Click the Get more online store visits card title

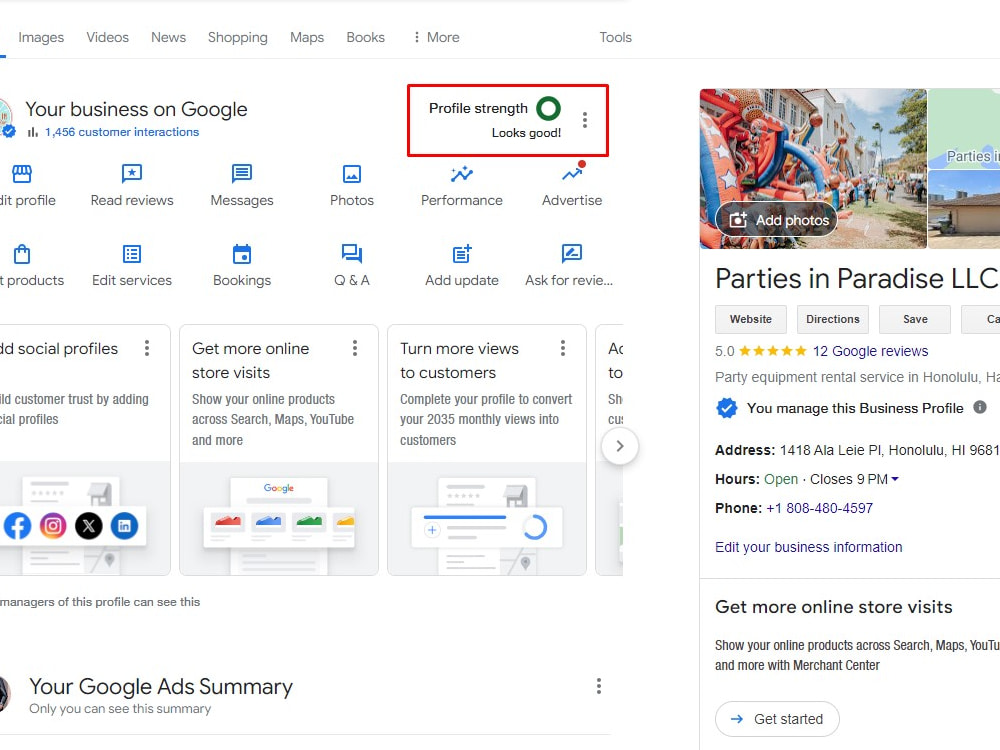coord(250,360)
